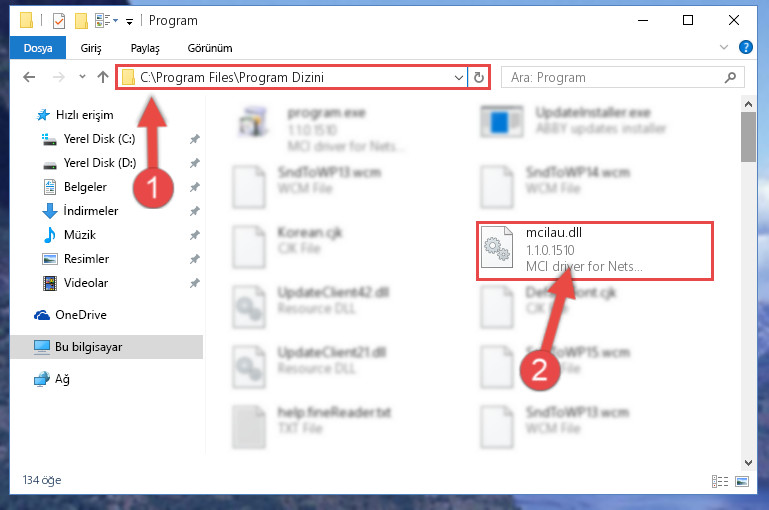Refresh the current folder view
769x510 pixels.
tap(479, 77)
